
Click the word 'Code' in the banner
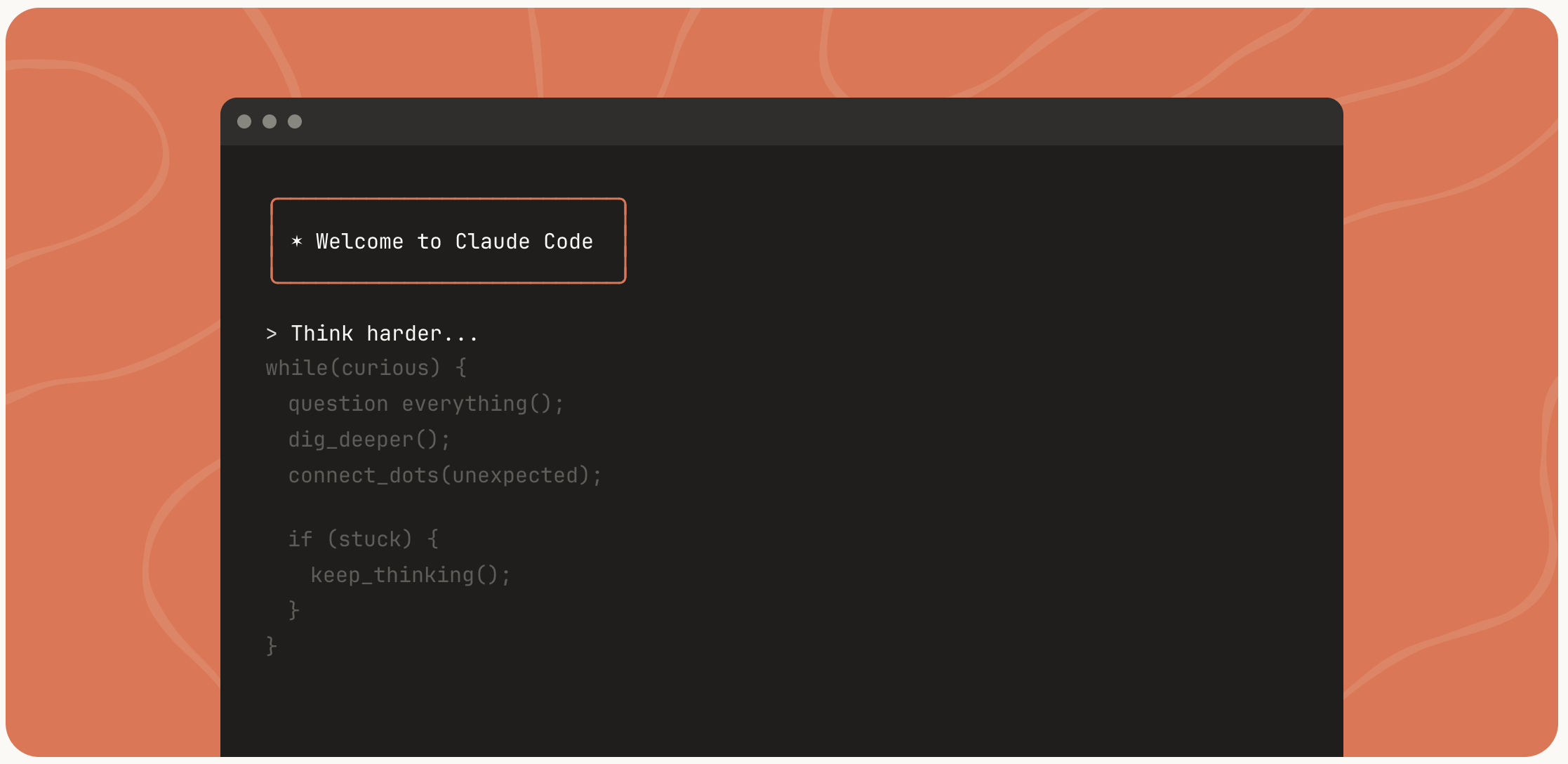[x=568, y=242]
